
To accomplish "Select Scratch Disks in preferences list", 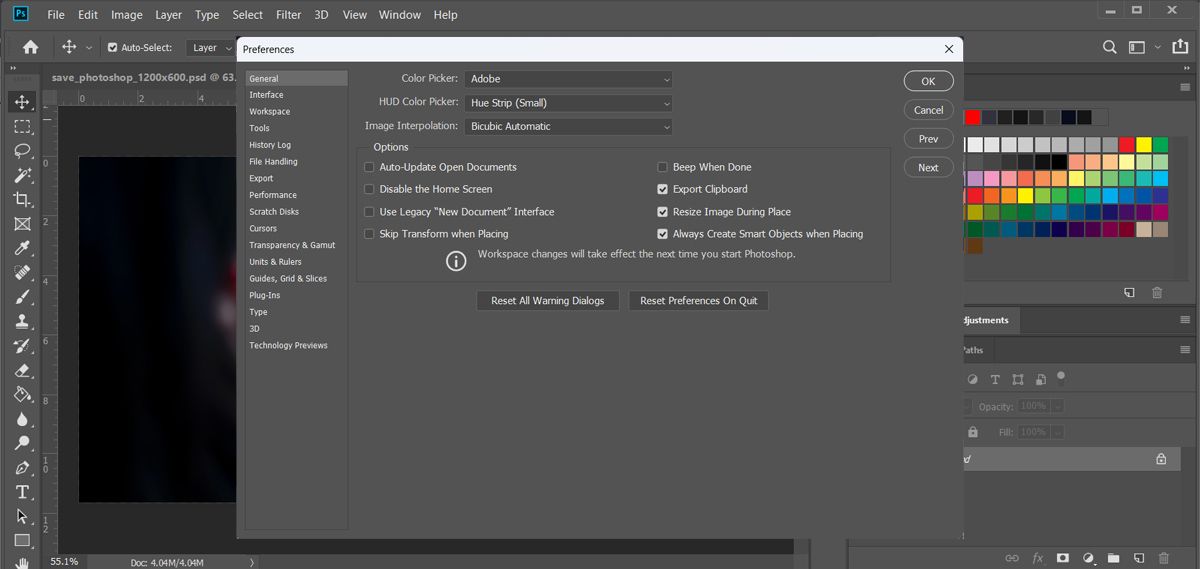I will click(274, 212).
